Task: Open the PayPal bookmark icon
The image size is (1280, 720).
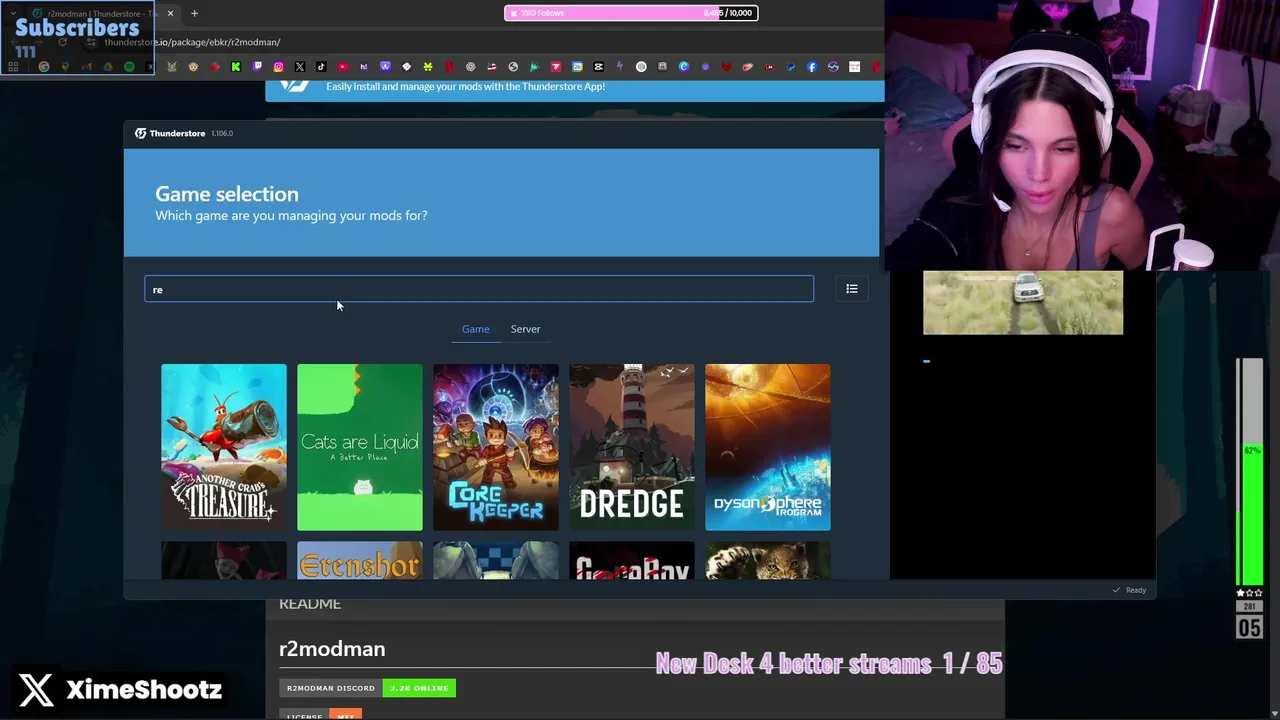Action: [790, 67]
